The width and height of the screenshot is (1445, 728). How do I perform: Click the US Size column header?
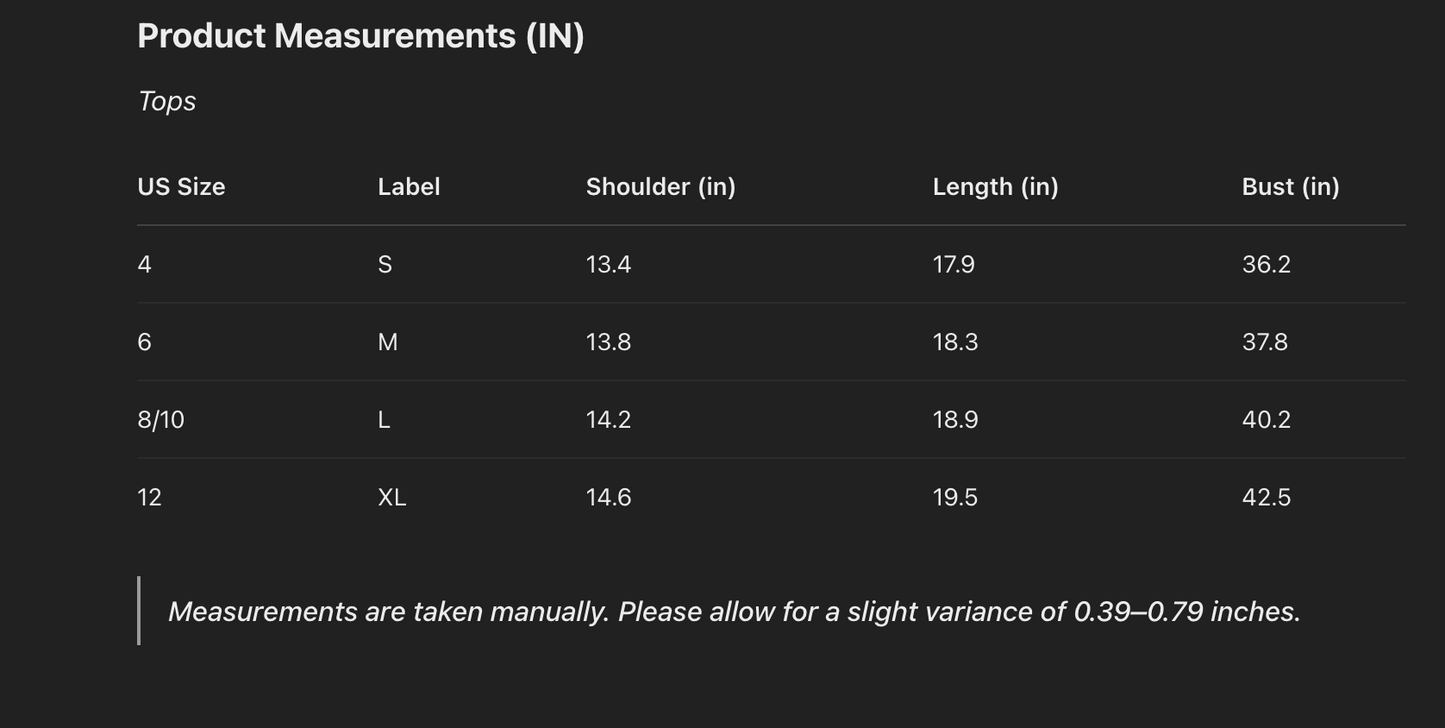click(181, 187)
